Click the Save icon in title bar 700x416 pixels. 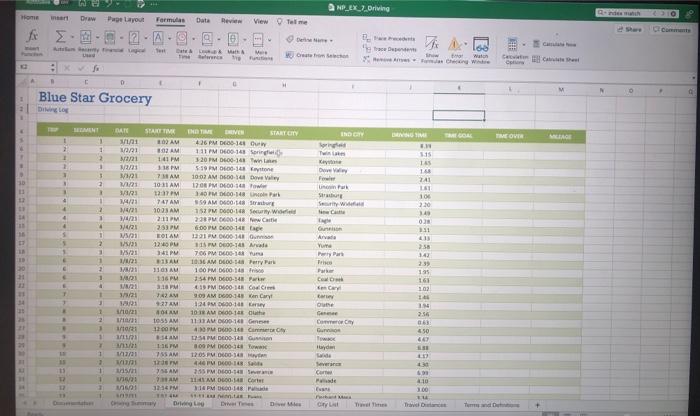(95, 3)
